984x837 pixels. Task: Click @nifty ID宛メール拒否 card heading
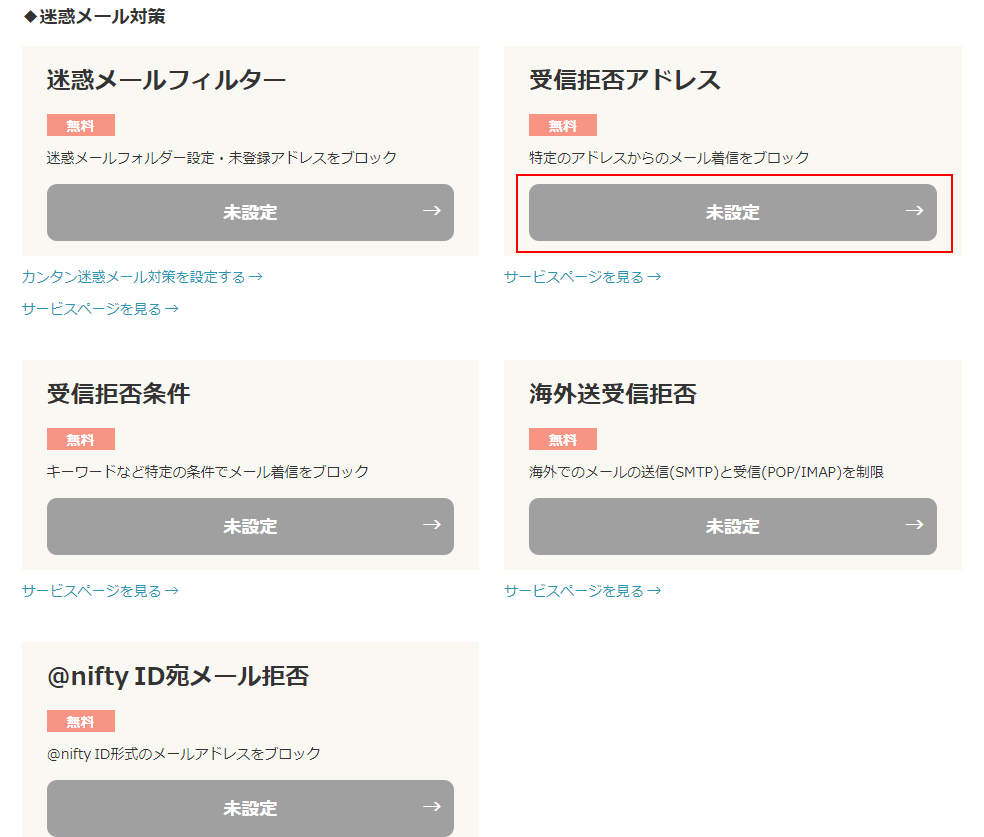point(178,676)
